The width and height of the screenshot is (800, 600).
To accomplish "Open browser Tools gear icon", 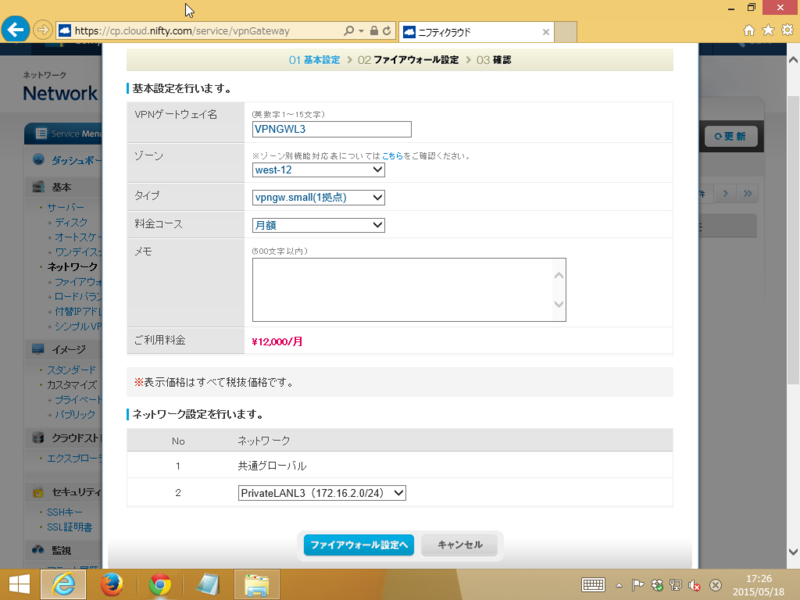I will (x=787, y=31).
